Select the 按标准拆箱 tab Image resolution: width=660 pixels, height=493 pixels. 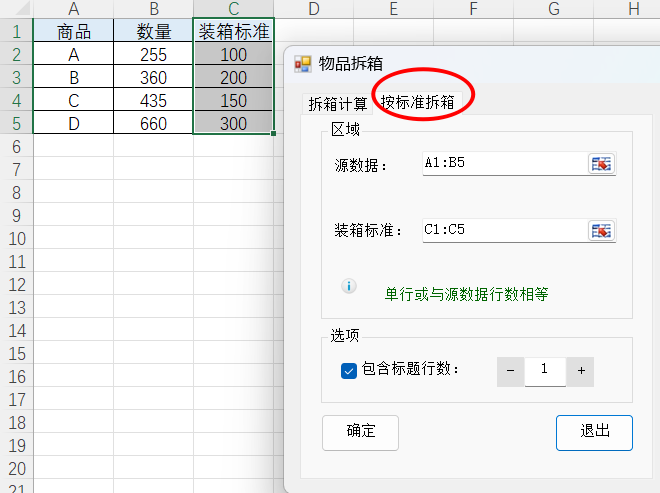coord(418,102)
